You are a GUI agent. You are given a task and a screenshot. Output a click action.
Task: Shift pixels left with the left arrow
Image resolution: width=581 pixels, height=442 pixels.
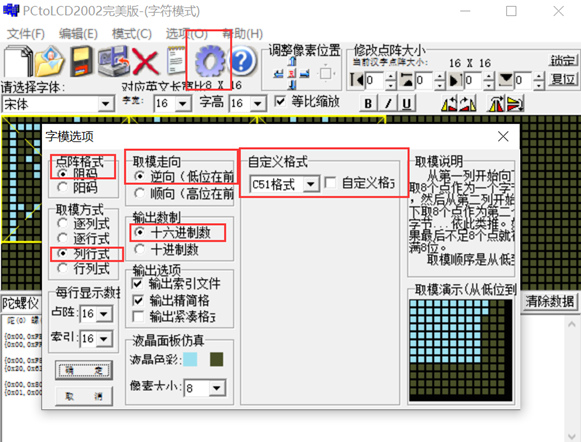pos(279,74)
